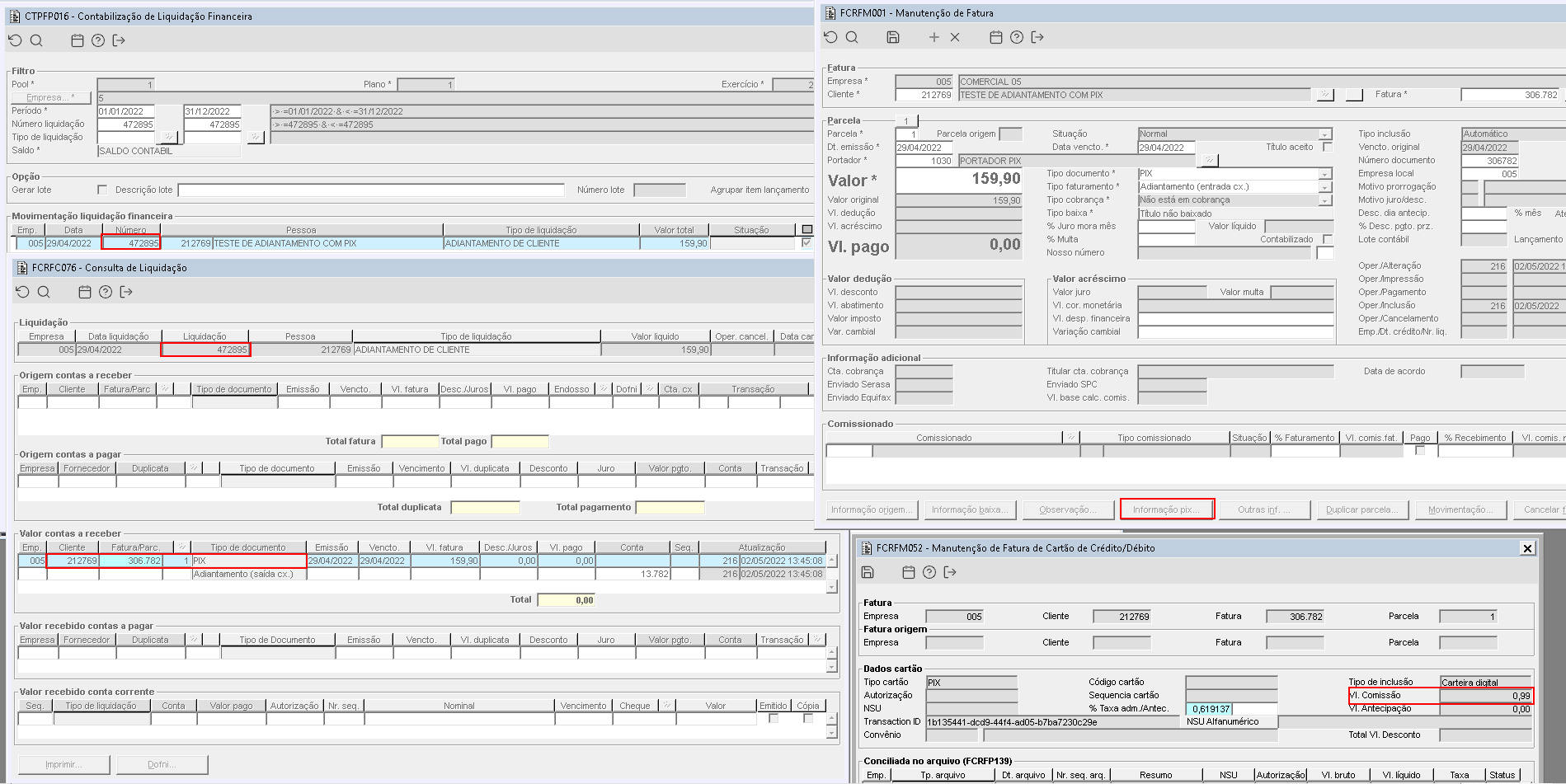Click search magnifier in FCRFM001 Manutenção de Fatura
This screenshot has width=1566, height=784.
(x=852, y=37)
